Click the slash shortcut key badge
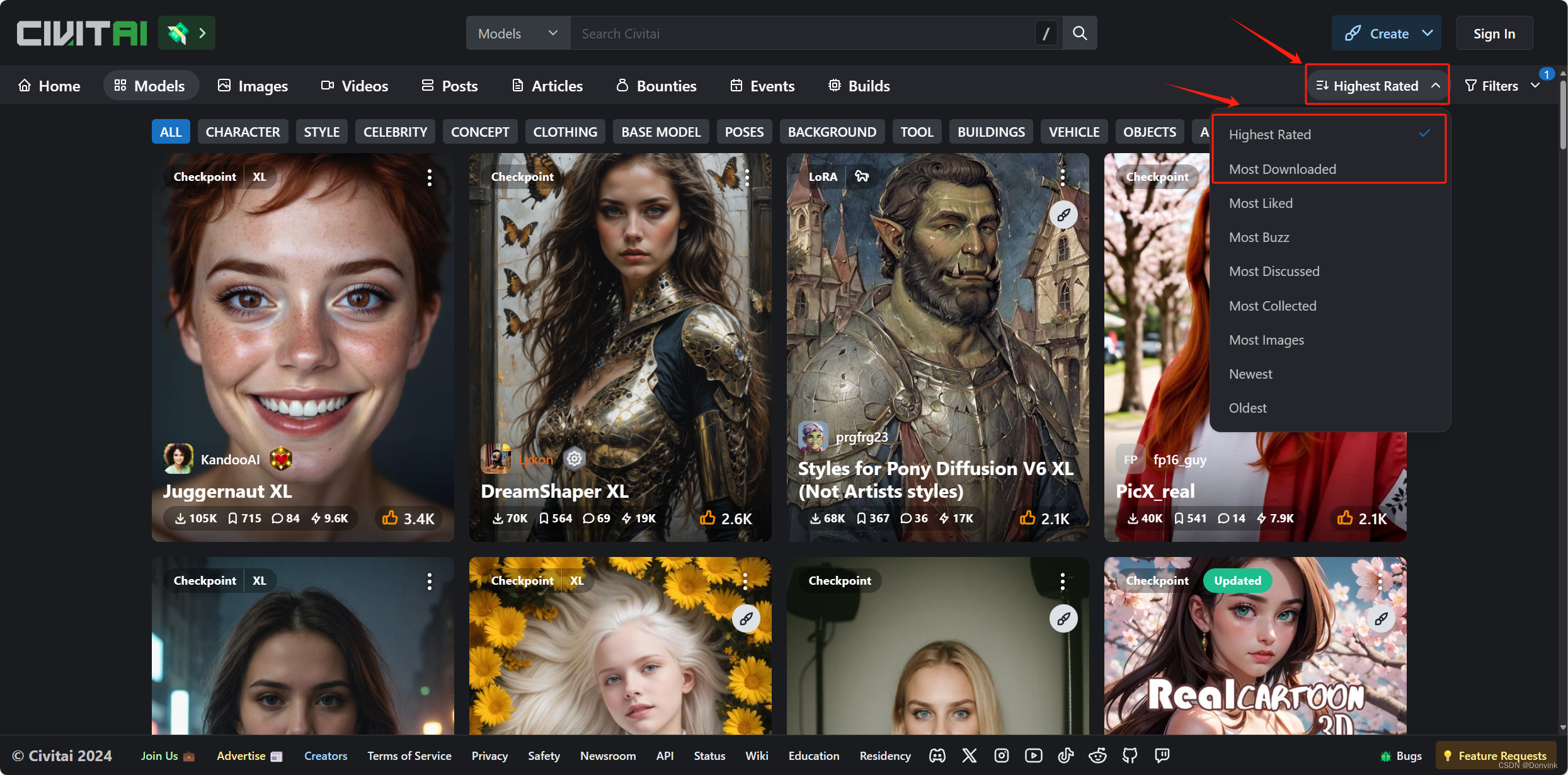Screen dimensions: 1568x775 (1046, 33)
